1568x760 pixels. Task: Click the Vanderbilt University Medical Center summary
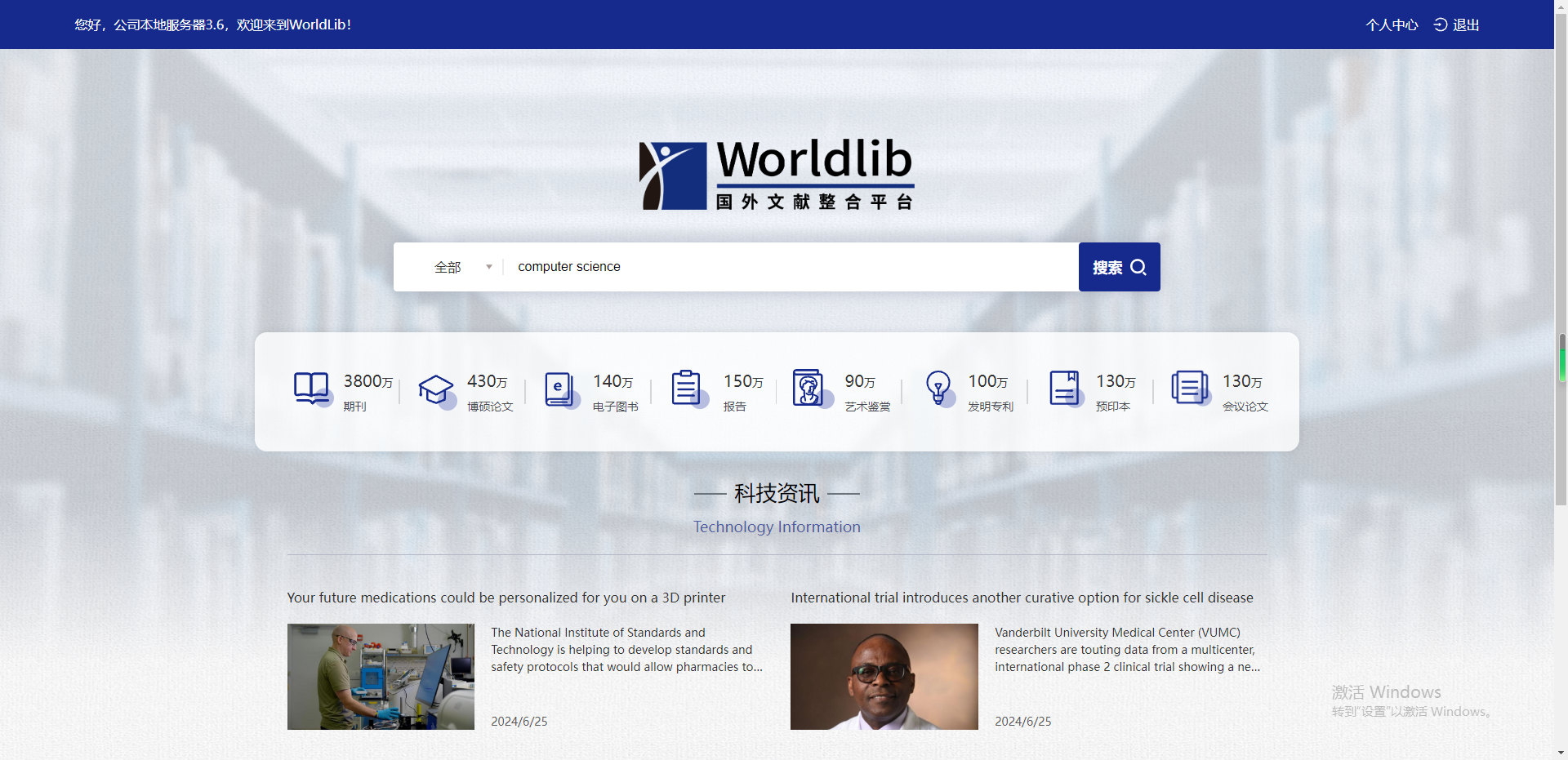1127,650
